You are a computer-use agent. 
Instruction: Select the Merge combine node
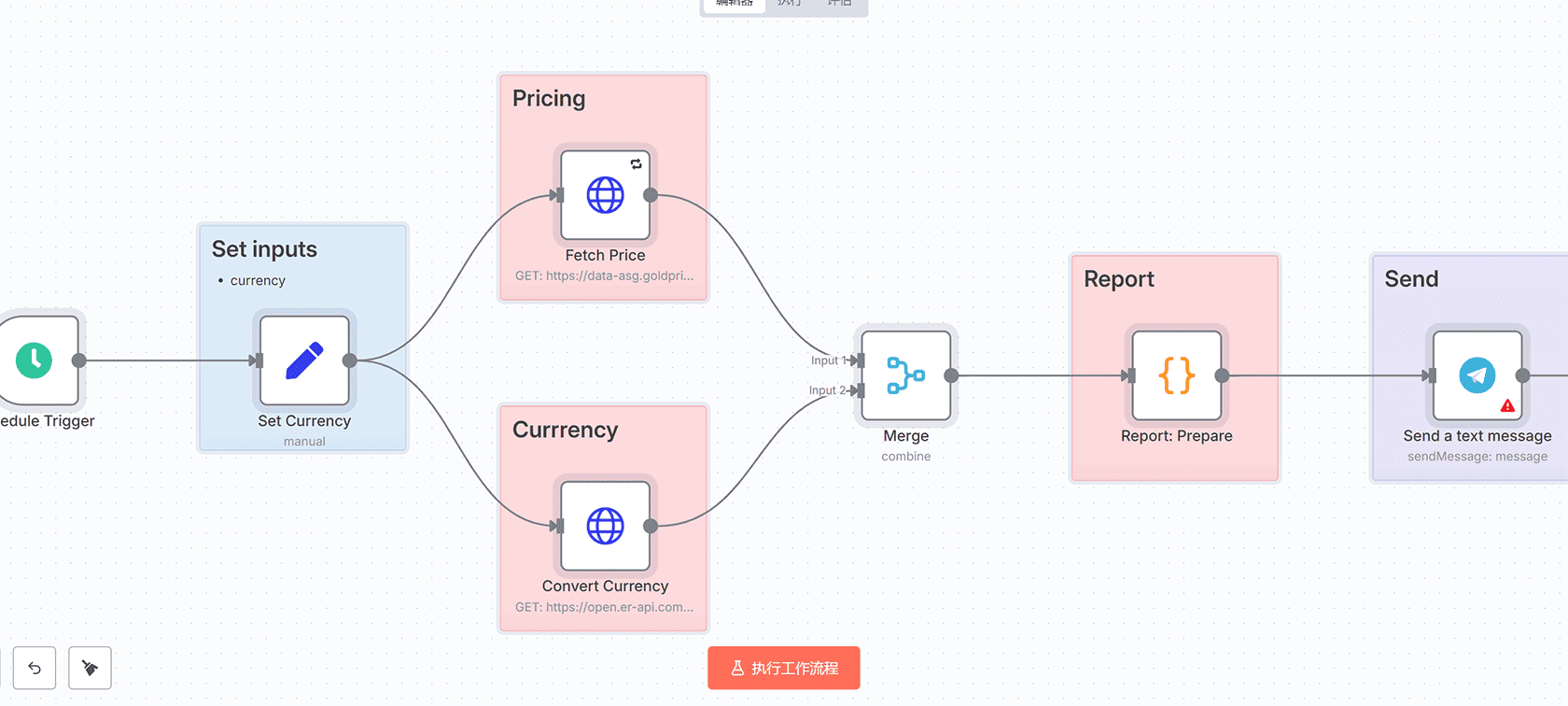point(905,375)
